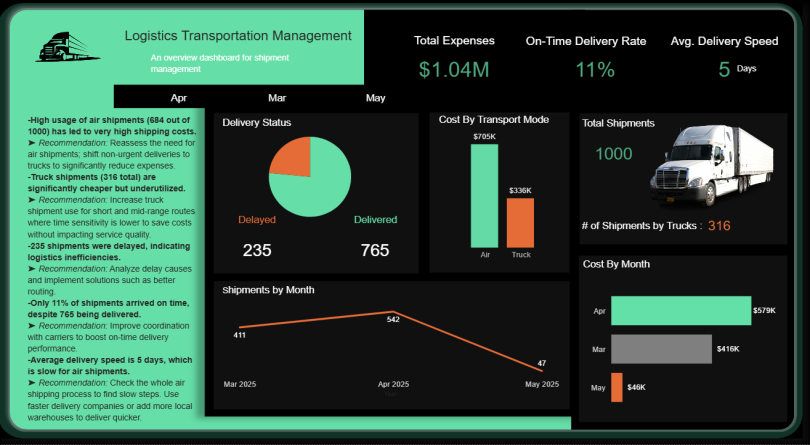Screen dimensions: 810x445
Task: Click the 47 data point for May 2025
Action: [542, 371]
